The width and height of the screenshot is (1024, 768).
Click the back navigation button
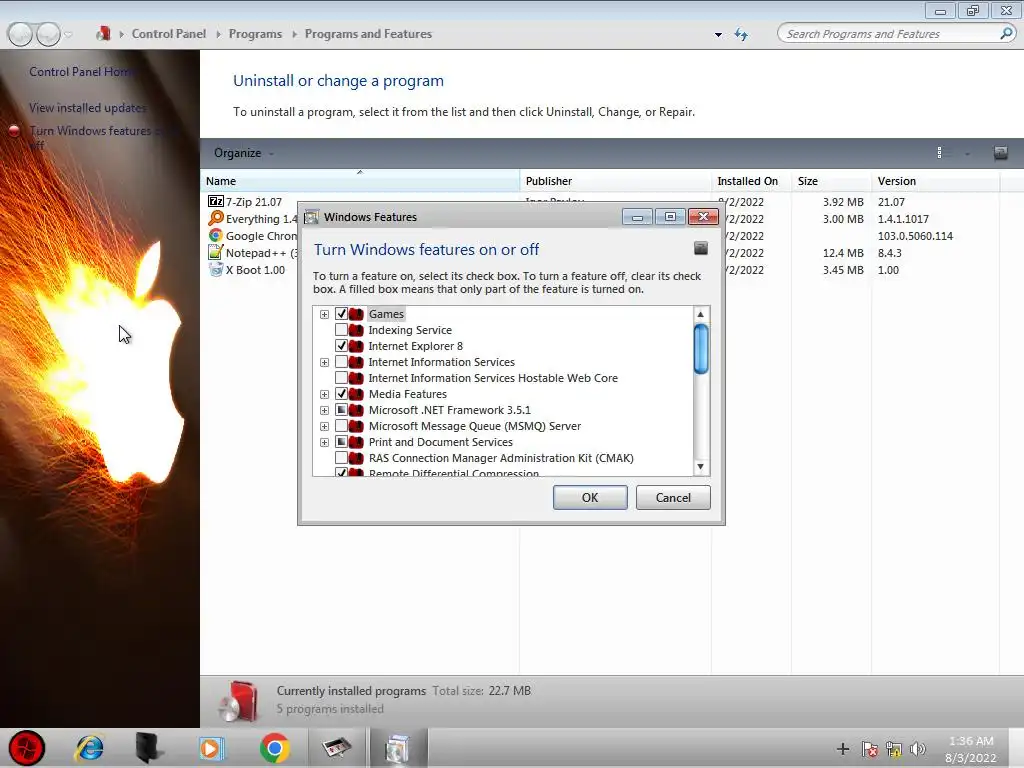20,34
